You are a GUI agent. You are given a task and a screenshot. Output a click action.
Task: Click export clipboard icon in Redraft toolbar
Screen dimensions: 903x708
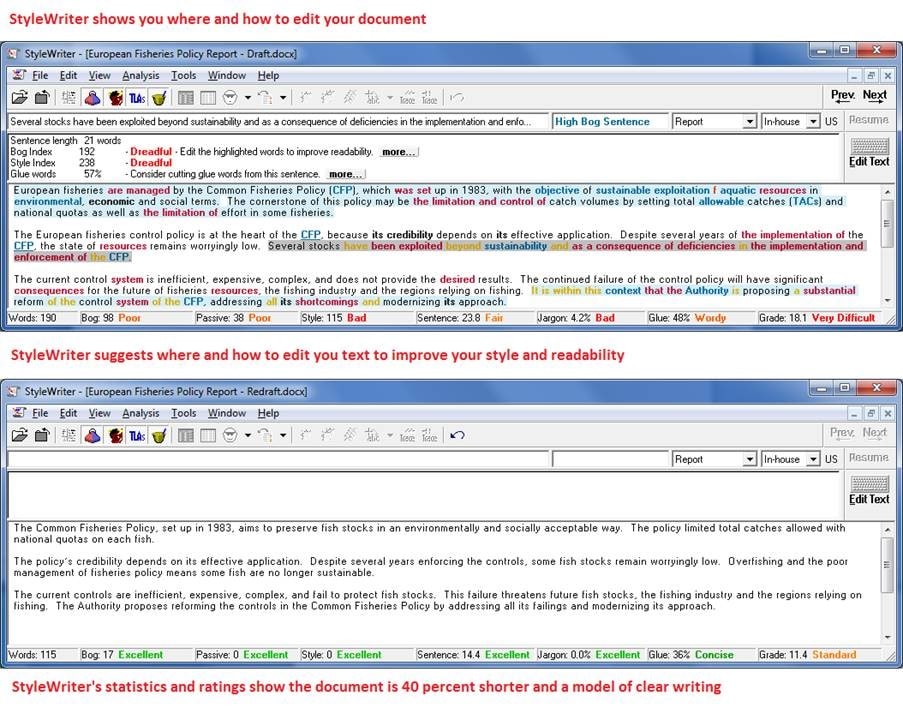[42, 436]
